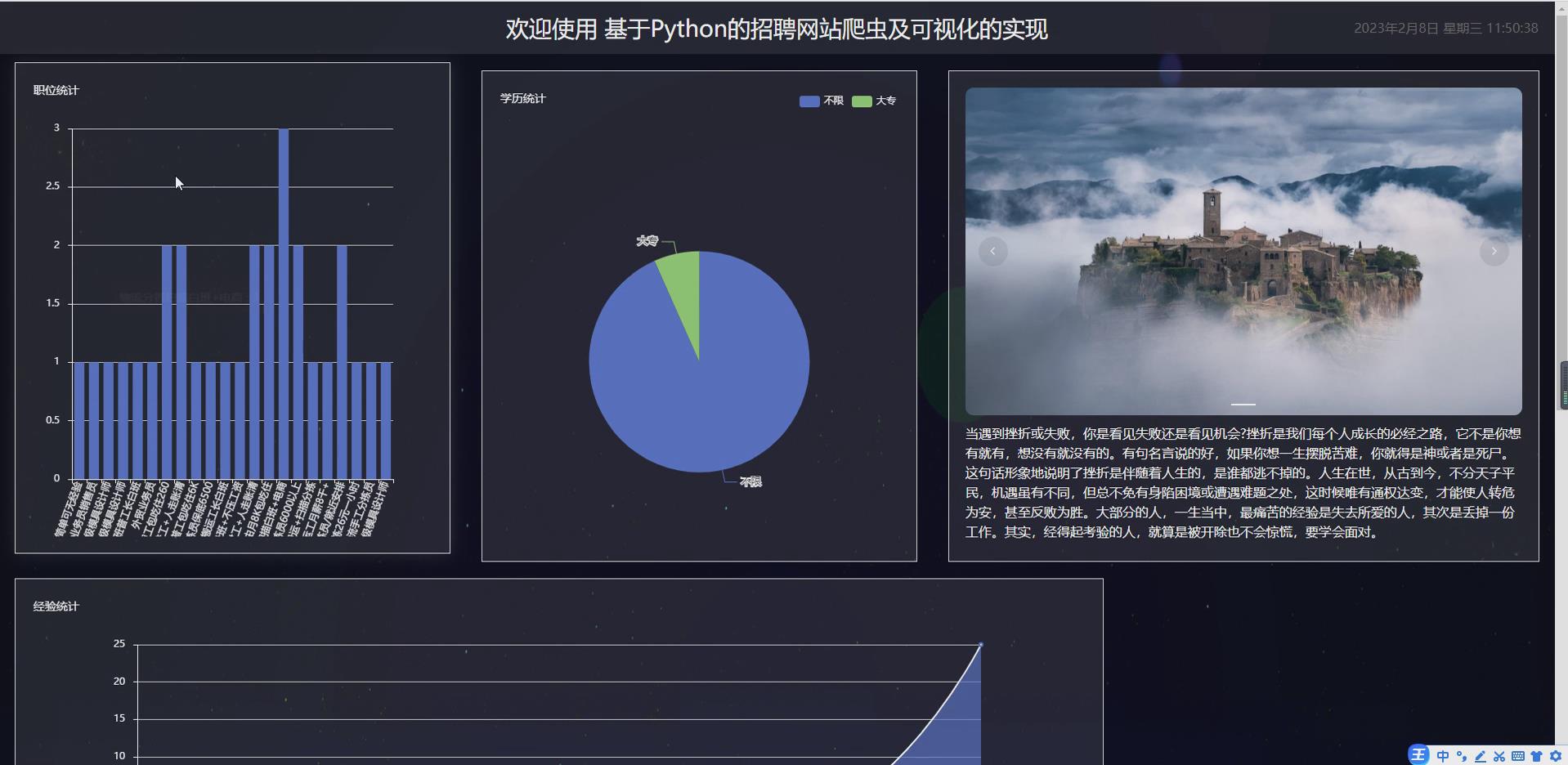This screenshot has height=765, width=1568.
Task: Toggle the 不限 legend item in 学历统计
Action: (x=822, y=101)
